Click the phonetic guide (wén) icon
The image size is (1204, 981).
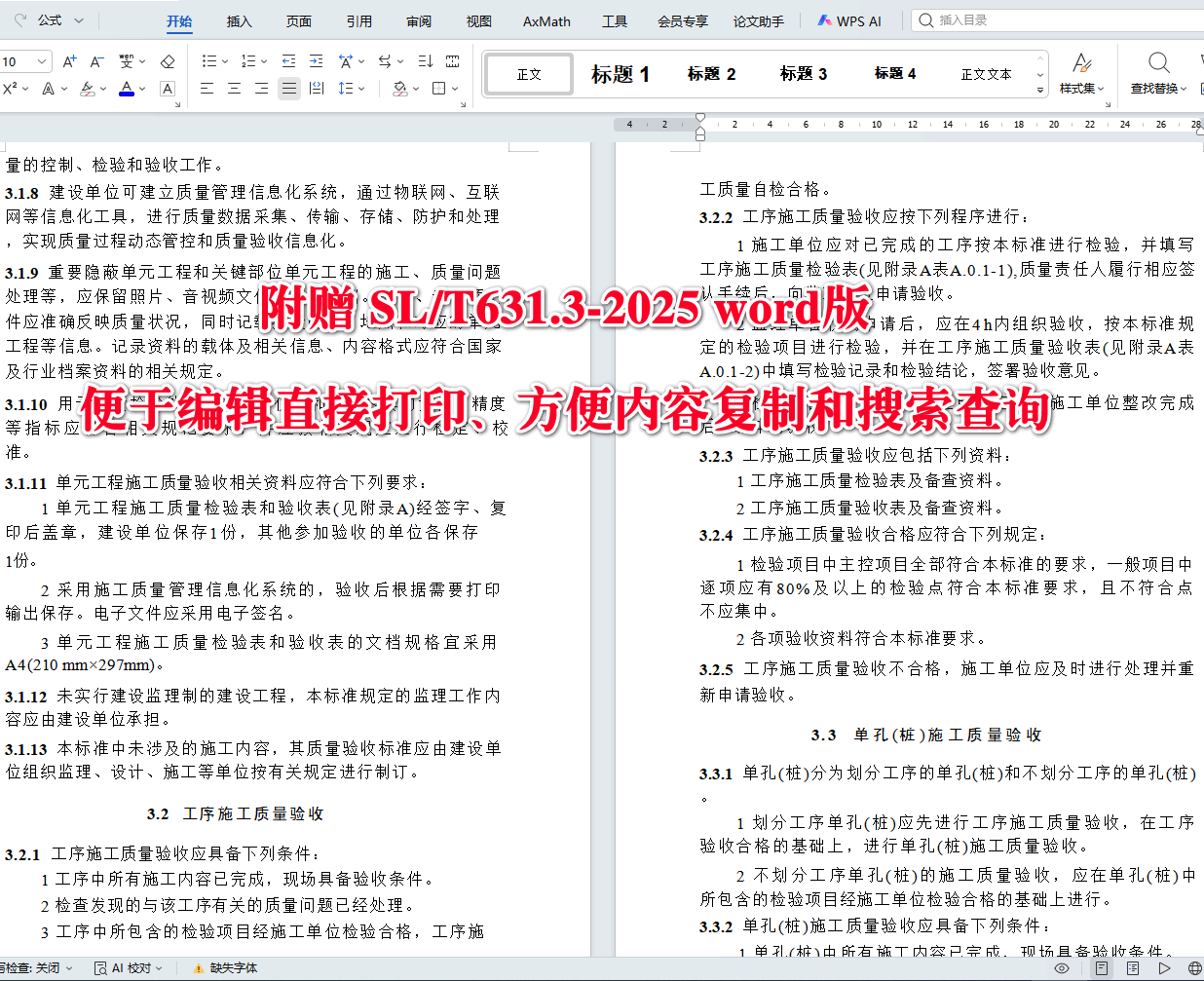[x=127, y=61]
